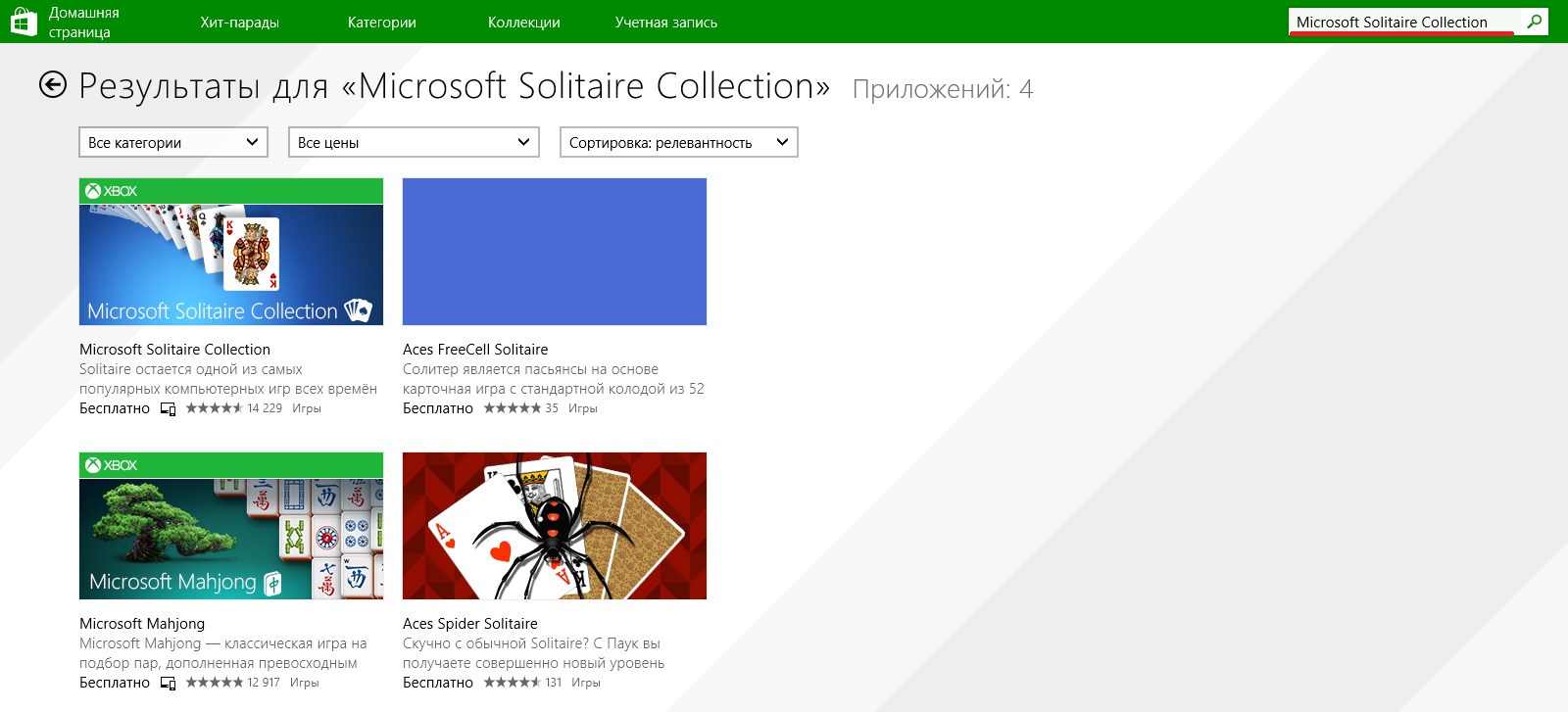The image size is (1568, 712).
Task: Click the Windows Store bag icon
Action: (24, 22)
